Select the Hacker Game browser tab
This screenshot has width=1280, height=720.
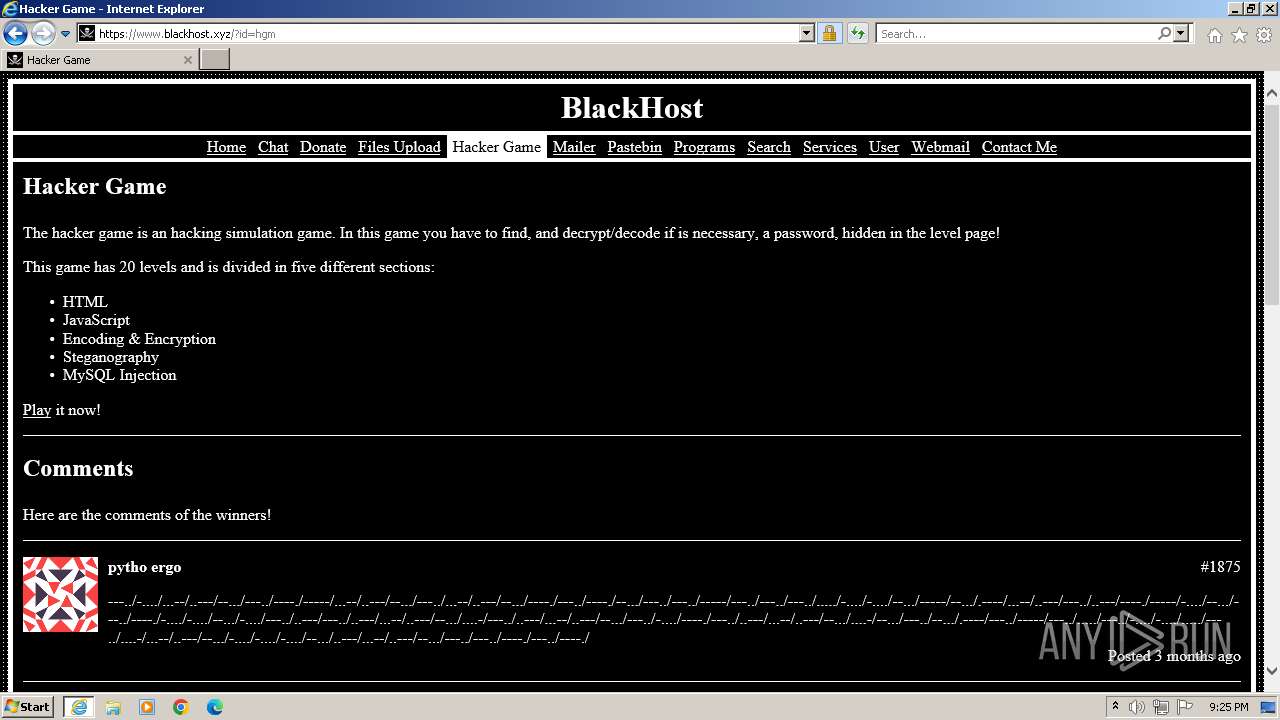pos(99,60)
